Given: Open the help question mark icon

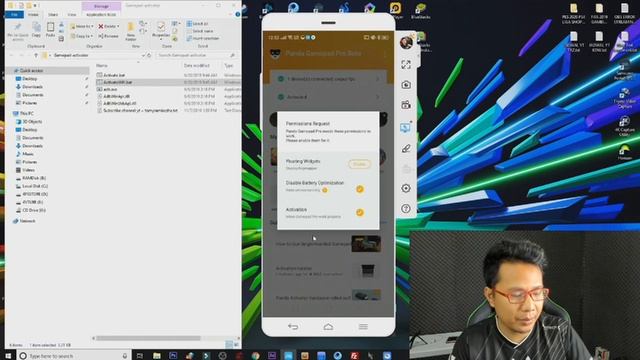Looking at the screenshot, I should (406, 209).
